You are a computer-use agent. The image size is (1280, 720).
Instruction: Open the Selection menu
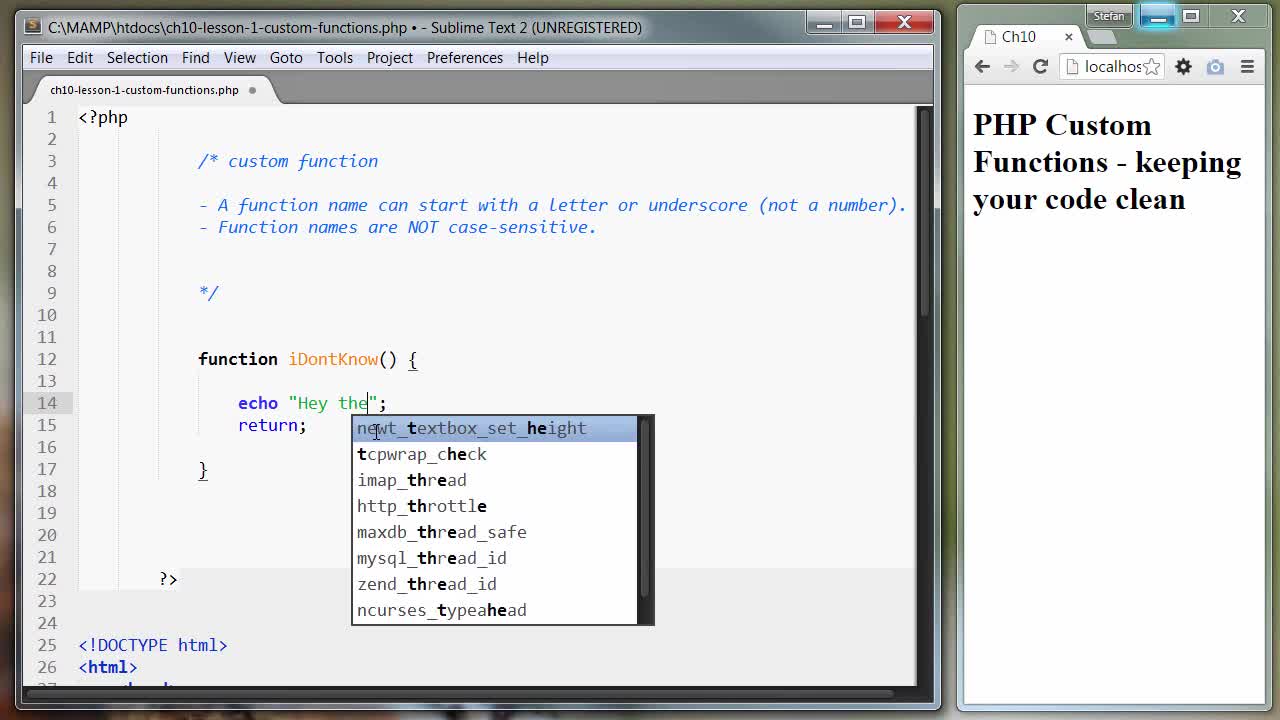[137, 57]
